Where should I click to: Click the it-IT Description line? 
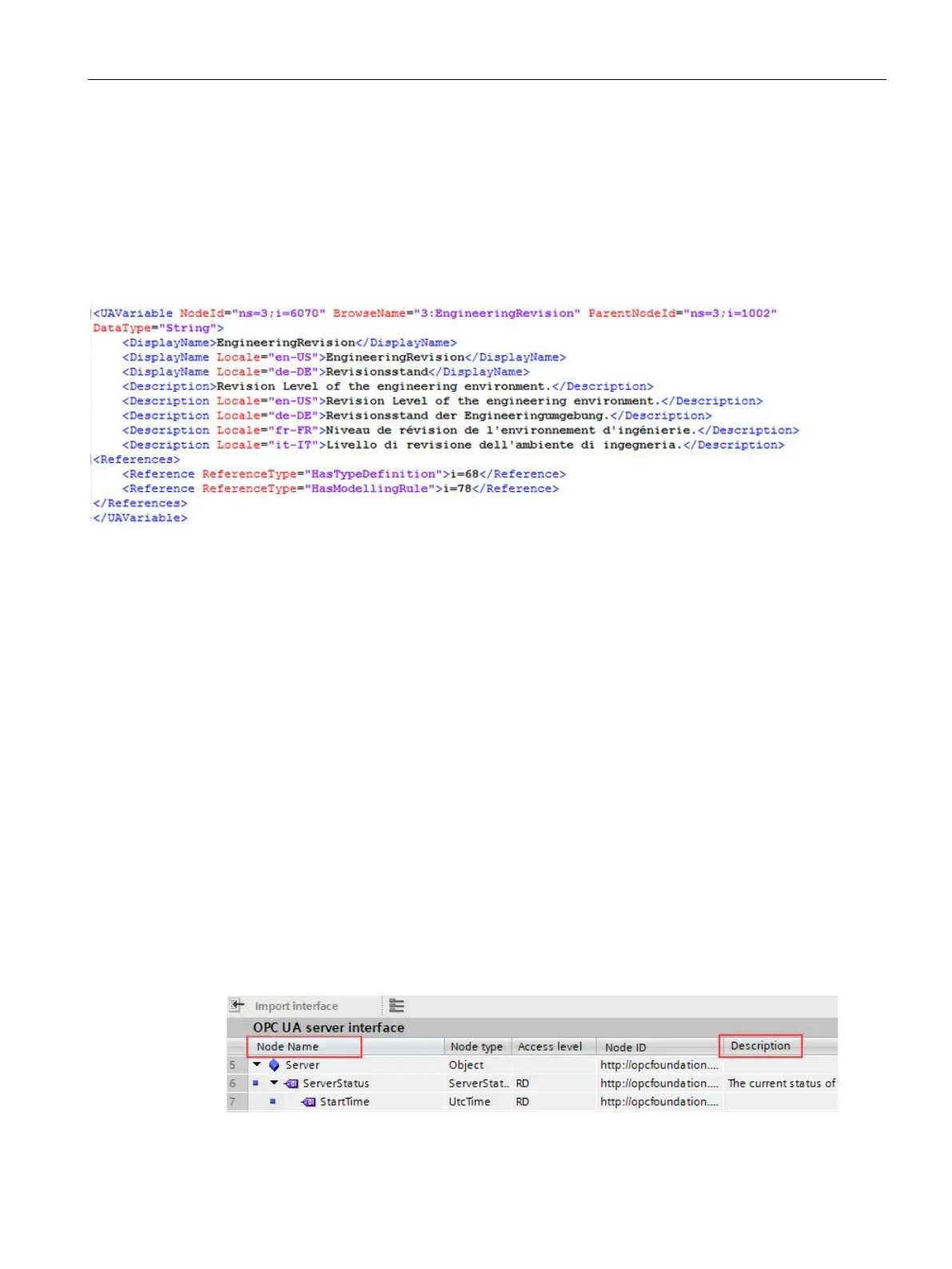tap(453, 445)
